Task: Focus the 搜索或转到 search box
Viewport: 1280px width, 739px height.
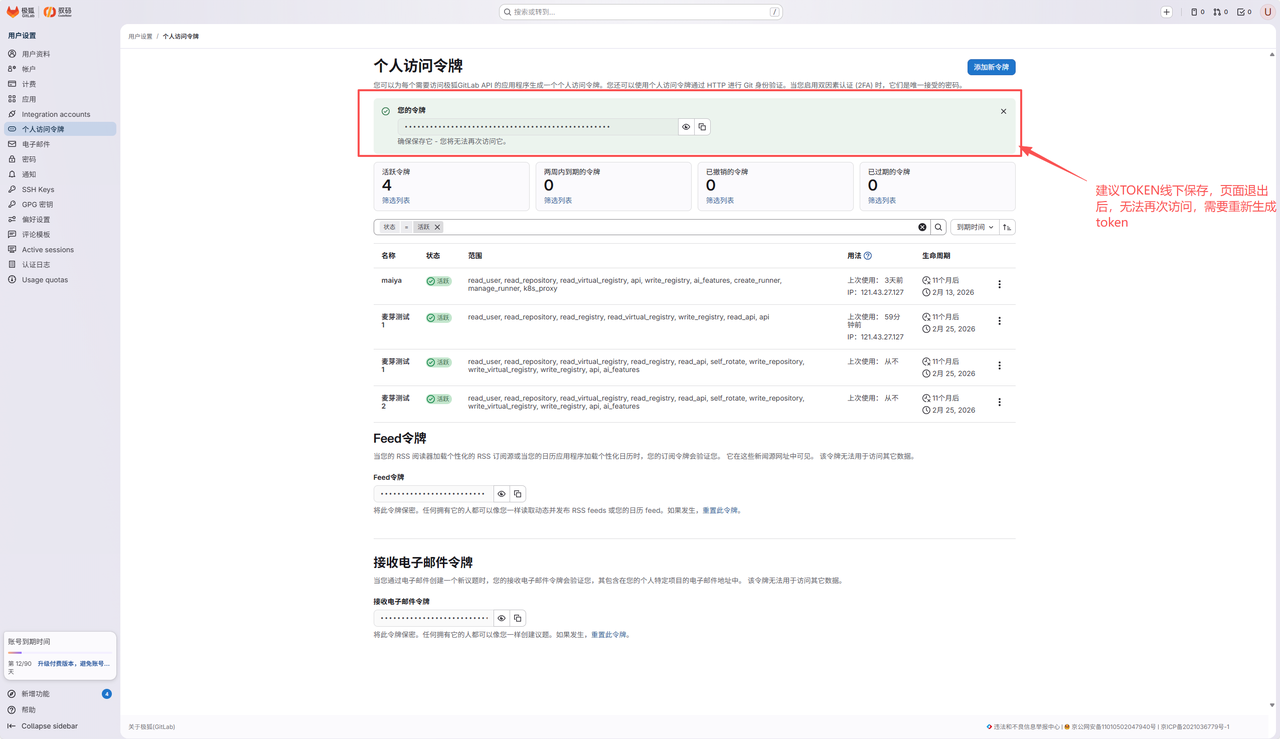Action: 641,12
